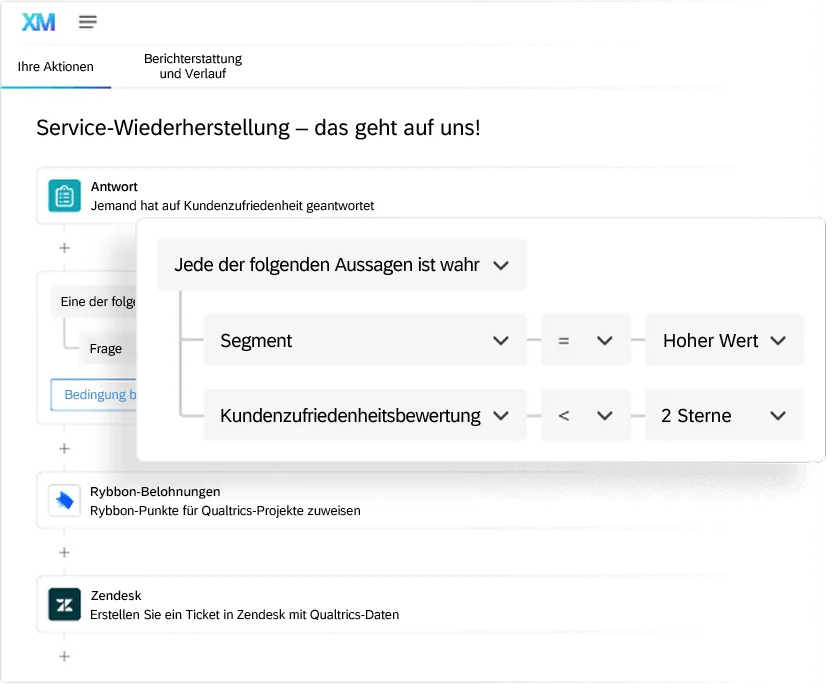The image size is (835, 684).
Task: Add step below the Antwort block
Action: pyautogui.click(x=64, y=248)
